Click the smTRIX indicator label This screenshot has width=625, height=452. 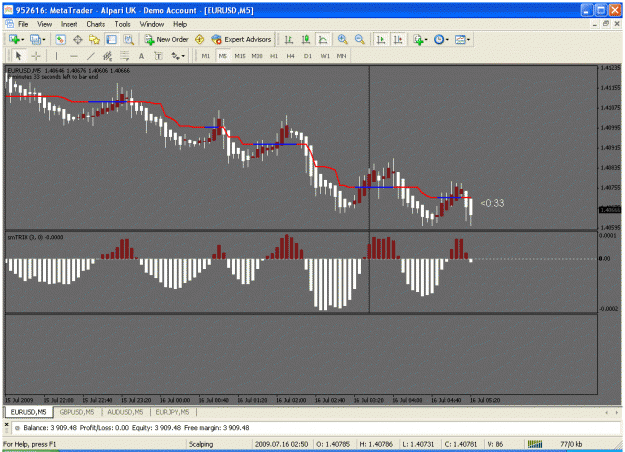(x=35, y=237)
